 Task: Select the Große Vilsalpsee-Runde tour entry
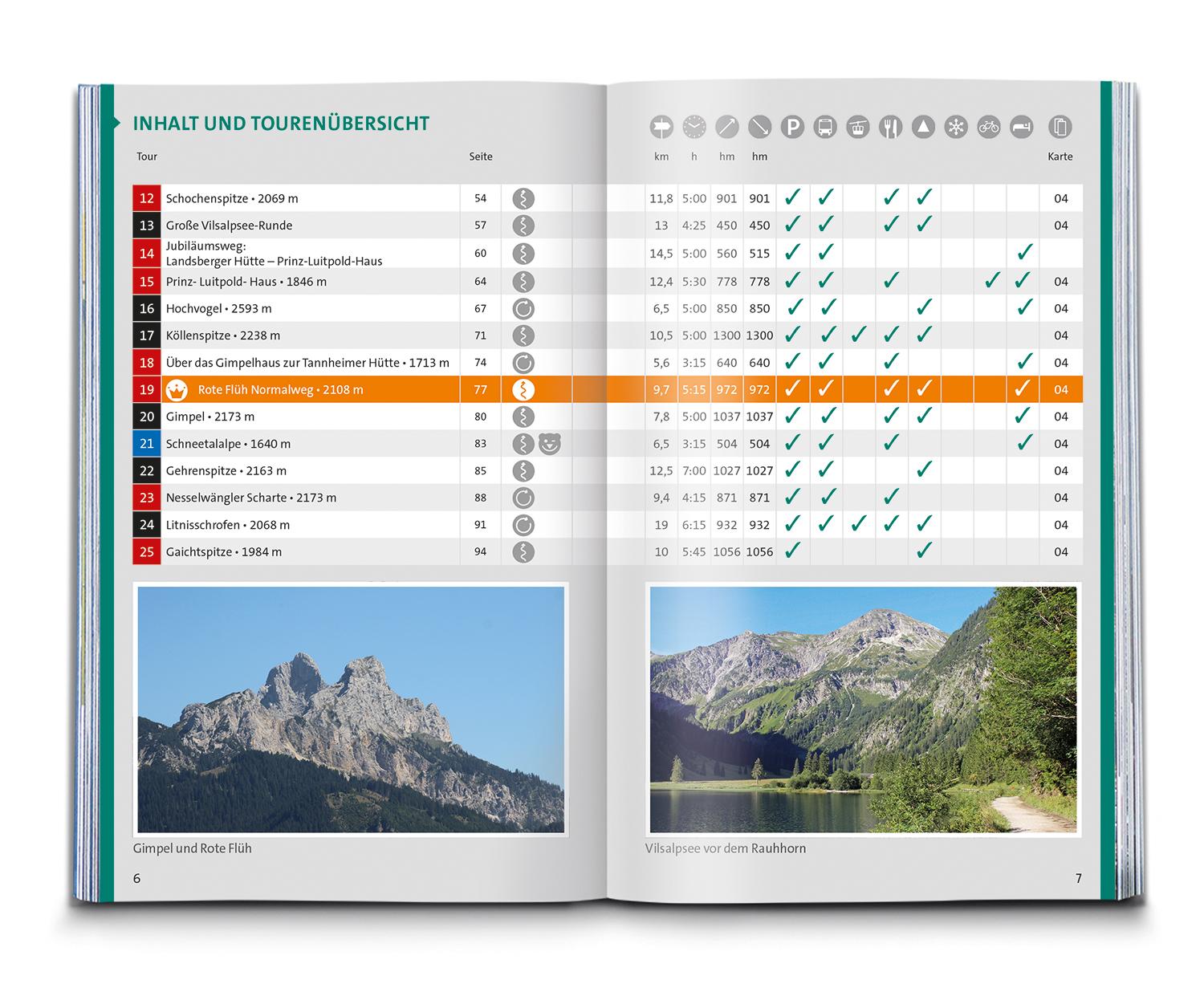pyautogui.click(x=229, y=226)
